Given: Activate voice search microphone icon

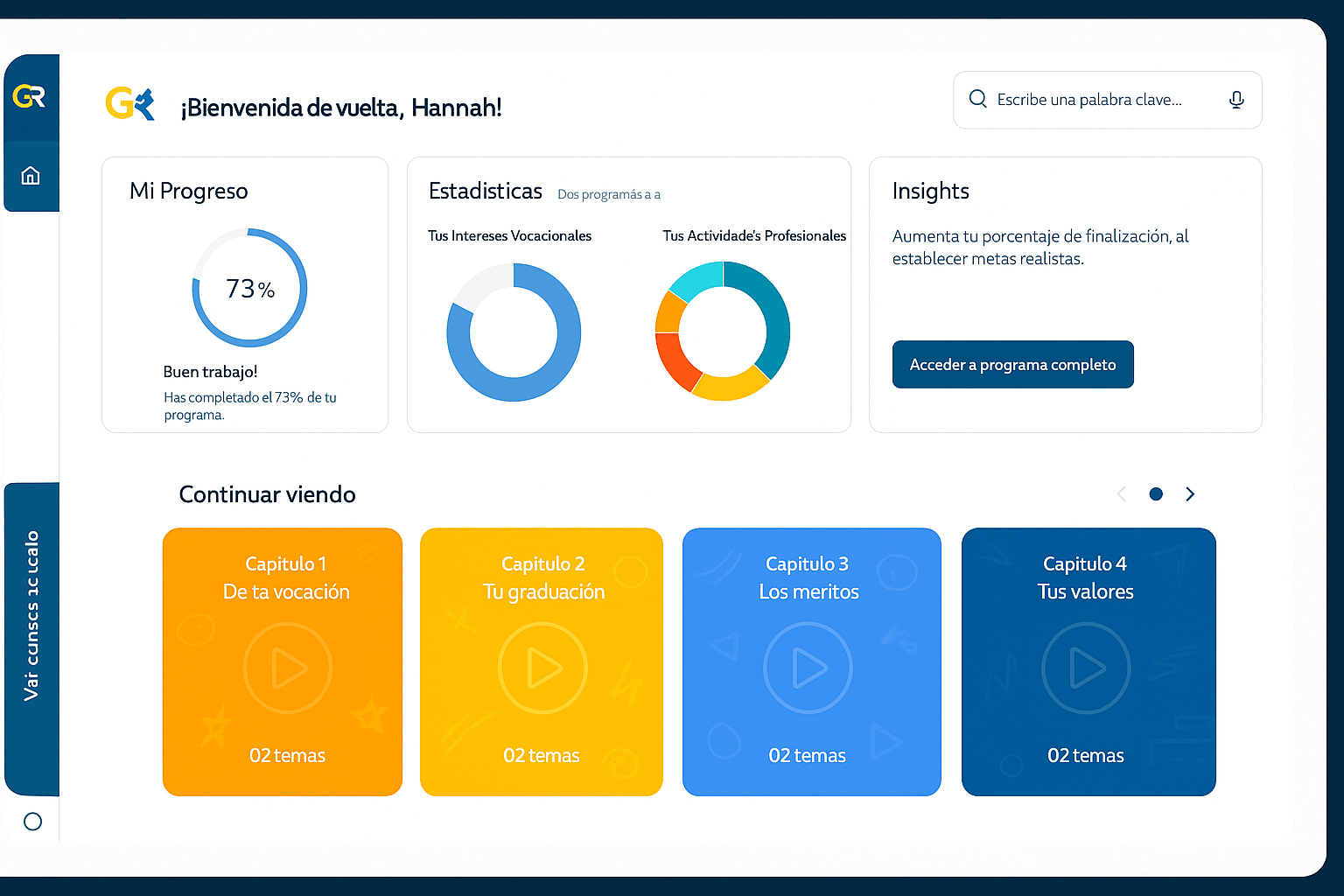Looking at the screenshot, I should (1236, 100).
